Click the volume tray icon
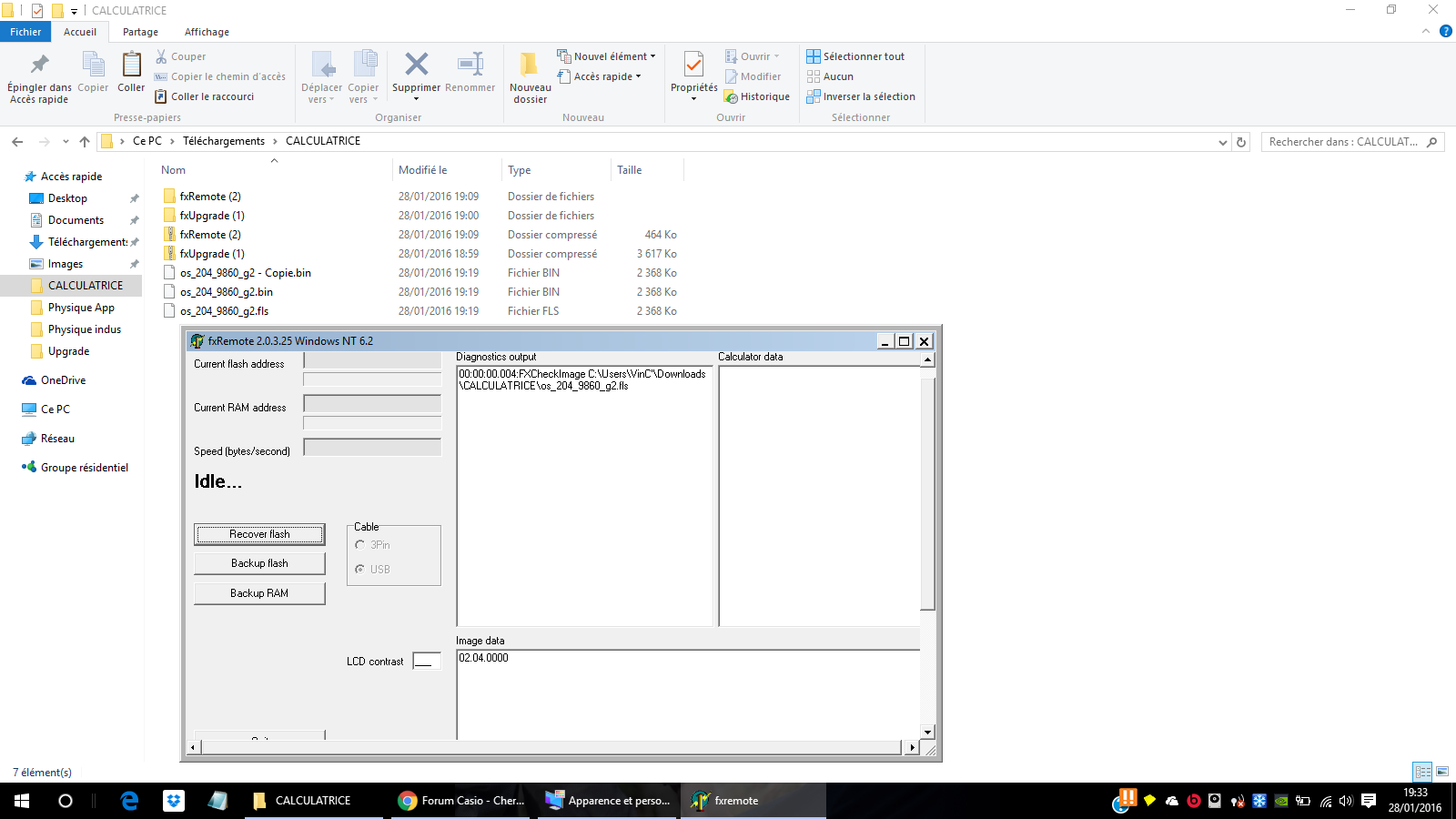This screenshot has height=819, width=1456. click(x=1346, y=801)
